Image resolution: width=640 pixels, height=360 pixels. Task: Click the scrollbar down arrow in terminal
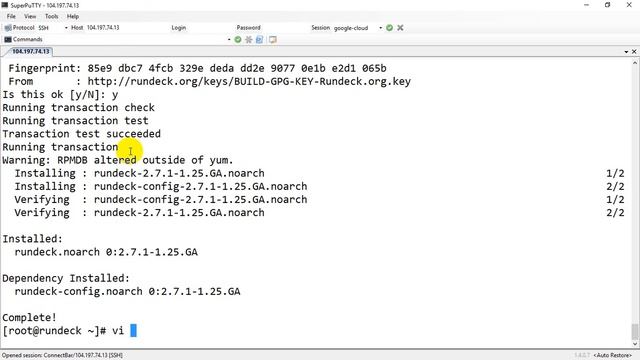click(635, 344)
